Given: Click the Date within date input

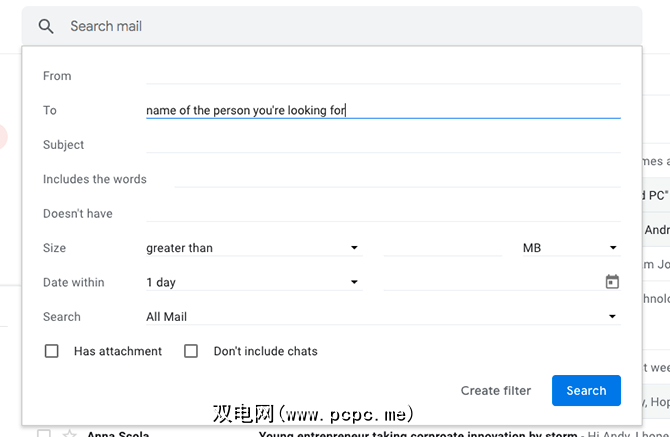Looking at the screenshot, I should (x=490, y=282).
